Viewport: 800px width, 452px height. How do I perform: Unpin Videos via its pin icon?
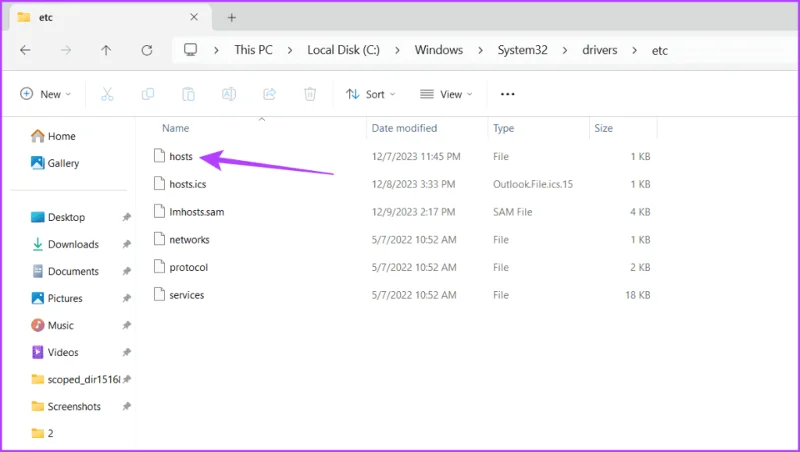pyautogui.click(x=127, y=353)
